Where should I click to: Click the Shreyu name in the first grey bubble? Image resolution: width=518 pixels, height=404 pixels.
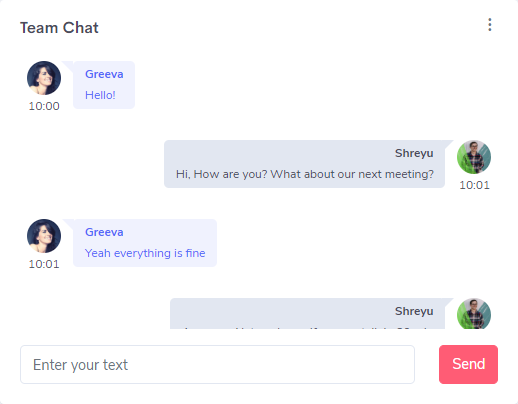[414, 153]
